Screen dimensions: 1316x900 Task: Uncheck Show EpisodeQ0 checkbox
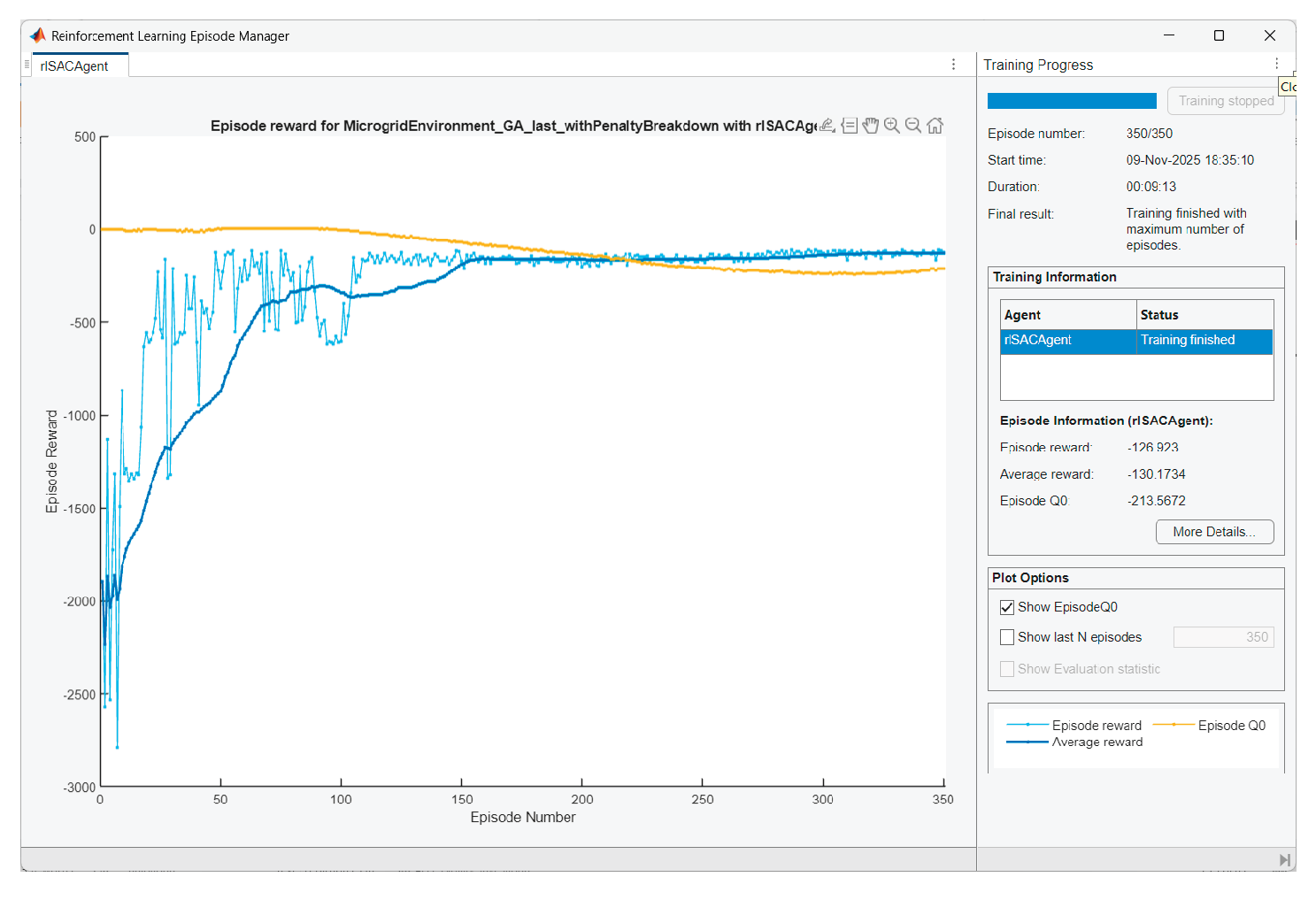[1007, 607]
